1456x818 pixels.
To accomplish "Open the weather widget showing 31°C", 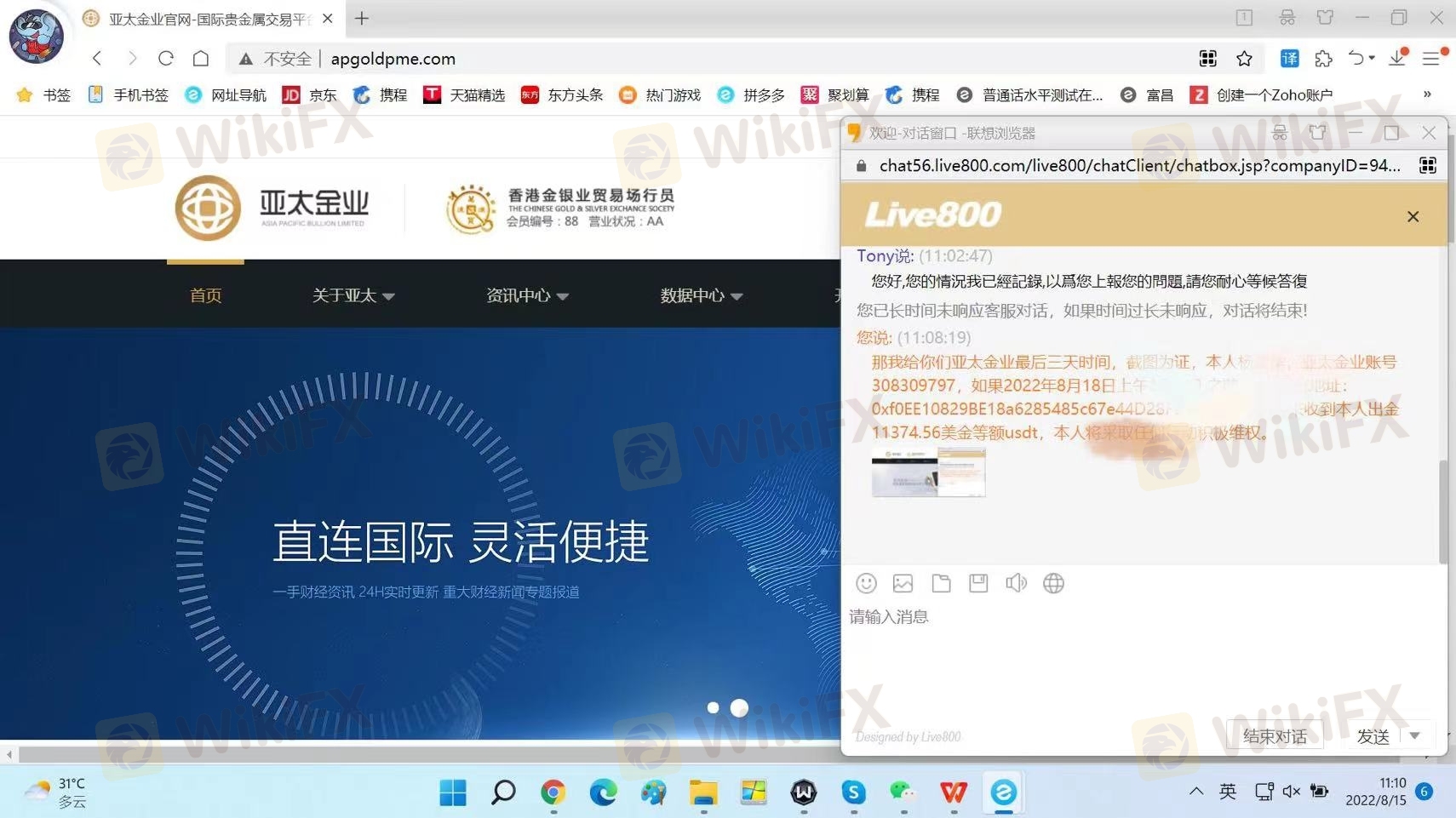I will tap(56, 792).
